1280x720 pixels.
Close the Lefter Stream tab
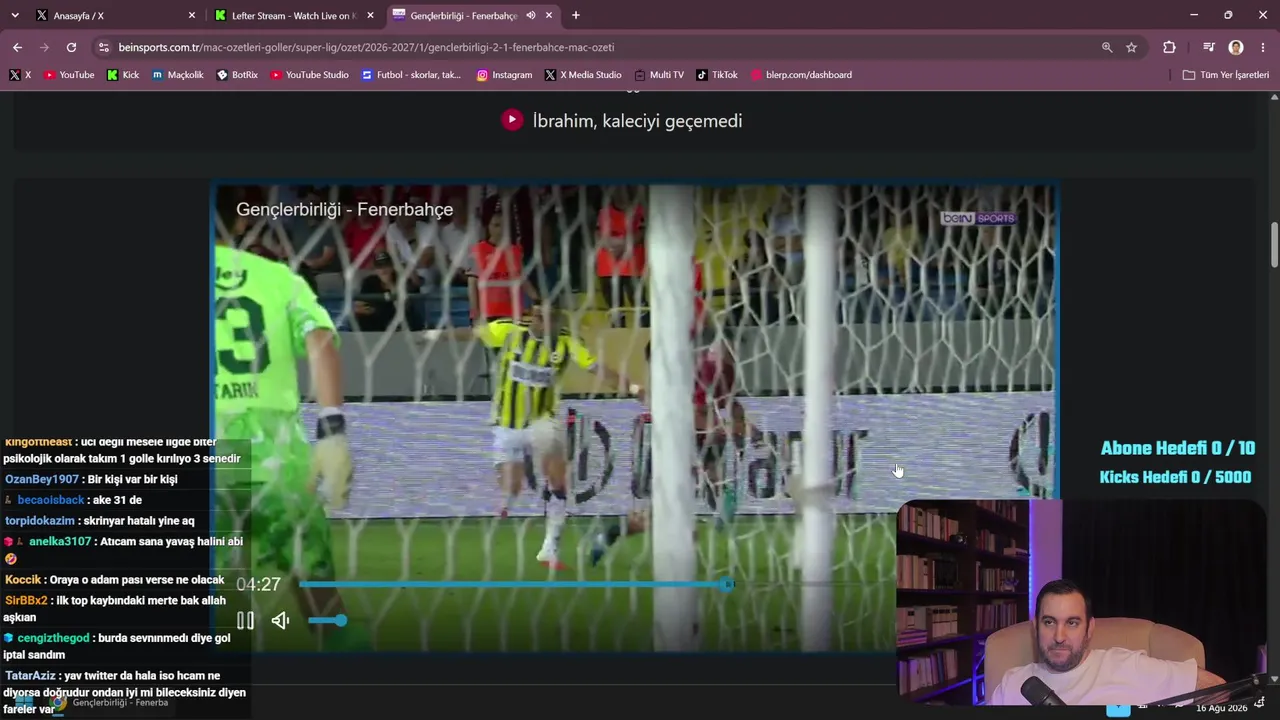[x=370, y=15]
